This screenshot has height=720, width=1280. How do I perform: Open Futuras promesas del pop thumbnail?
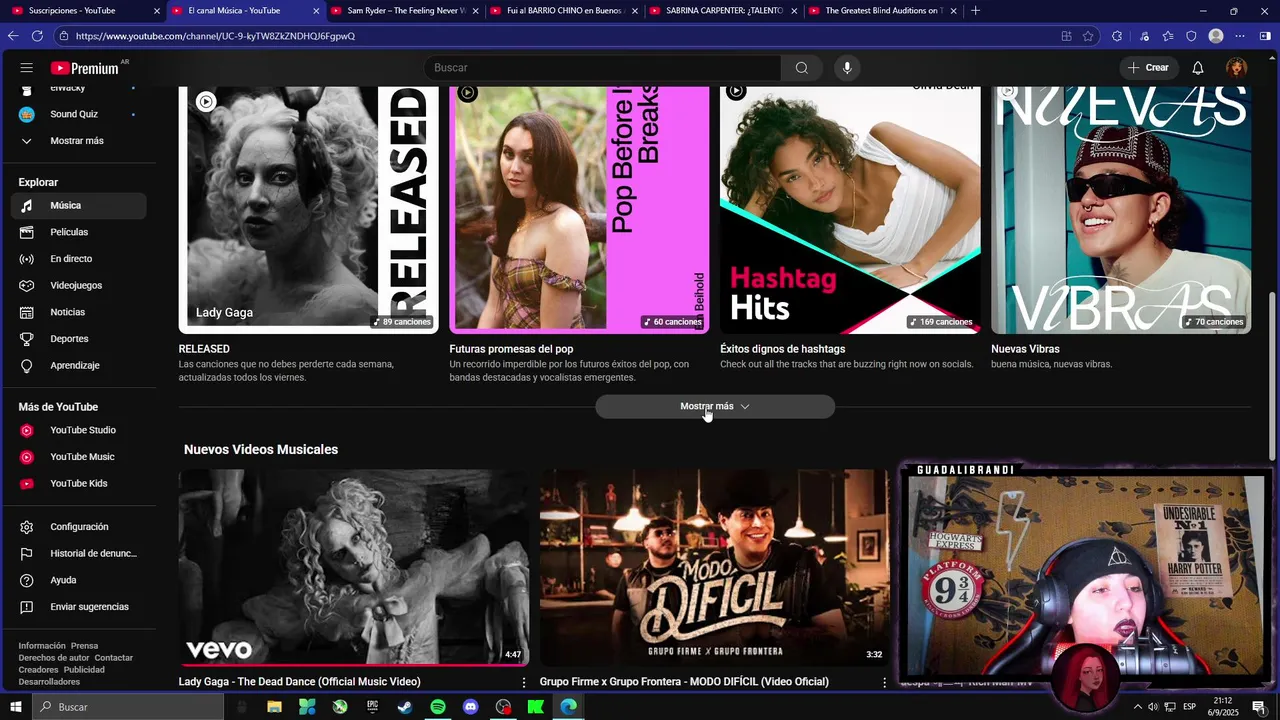[579, 210]
